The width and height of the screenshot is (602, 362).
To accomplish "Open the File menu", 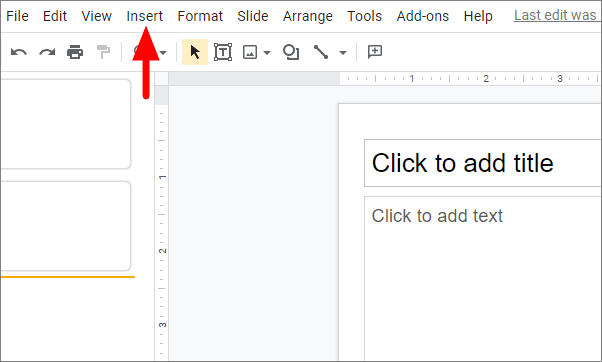I will coord(17,16).
